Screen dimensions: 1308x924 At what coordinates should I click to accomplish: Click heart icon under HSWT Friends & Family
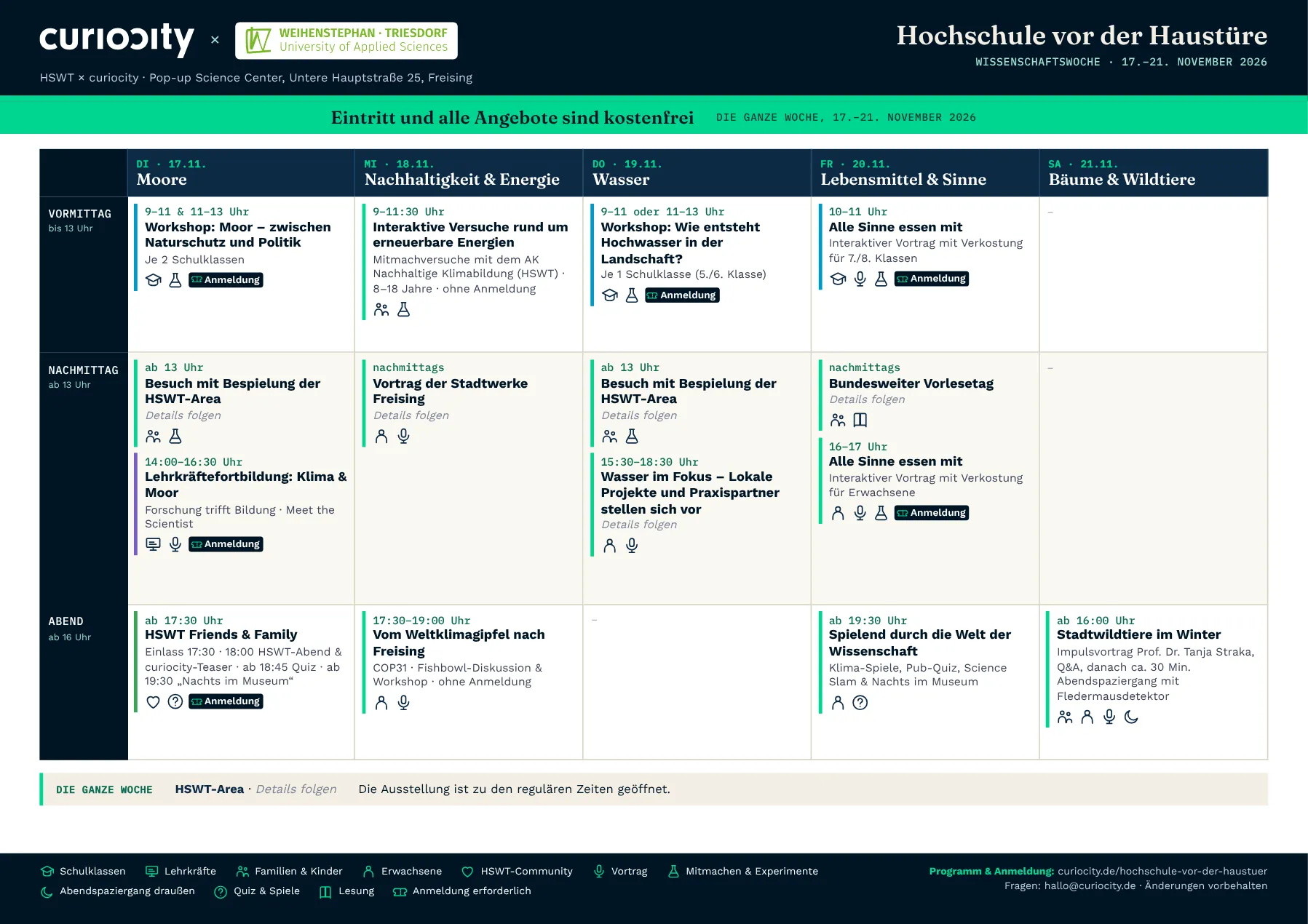point(153,702)
